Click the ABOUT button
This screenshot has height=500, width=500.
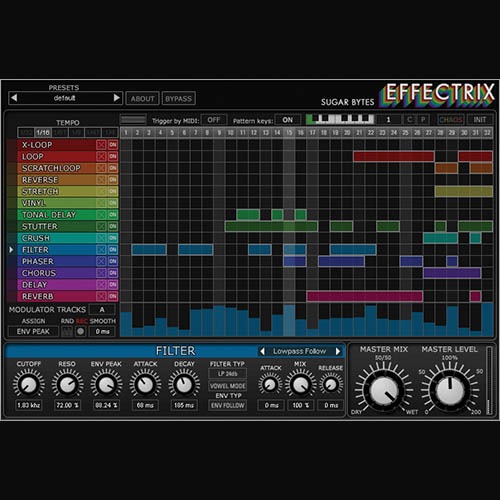pyautogui.click(x=142, y=99)
